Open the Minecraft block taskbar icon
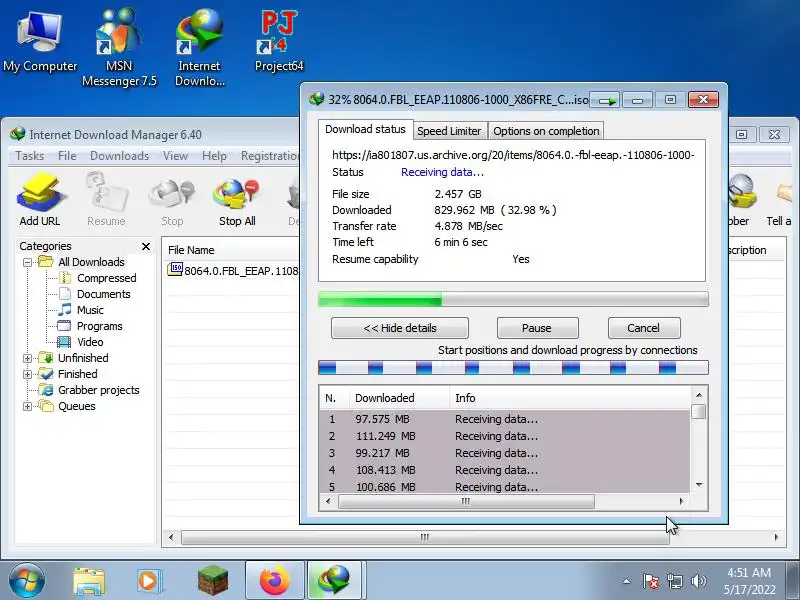The width and height of the screenshot is (800, 600). pos(213,581)
